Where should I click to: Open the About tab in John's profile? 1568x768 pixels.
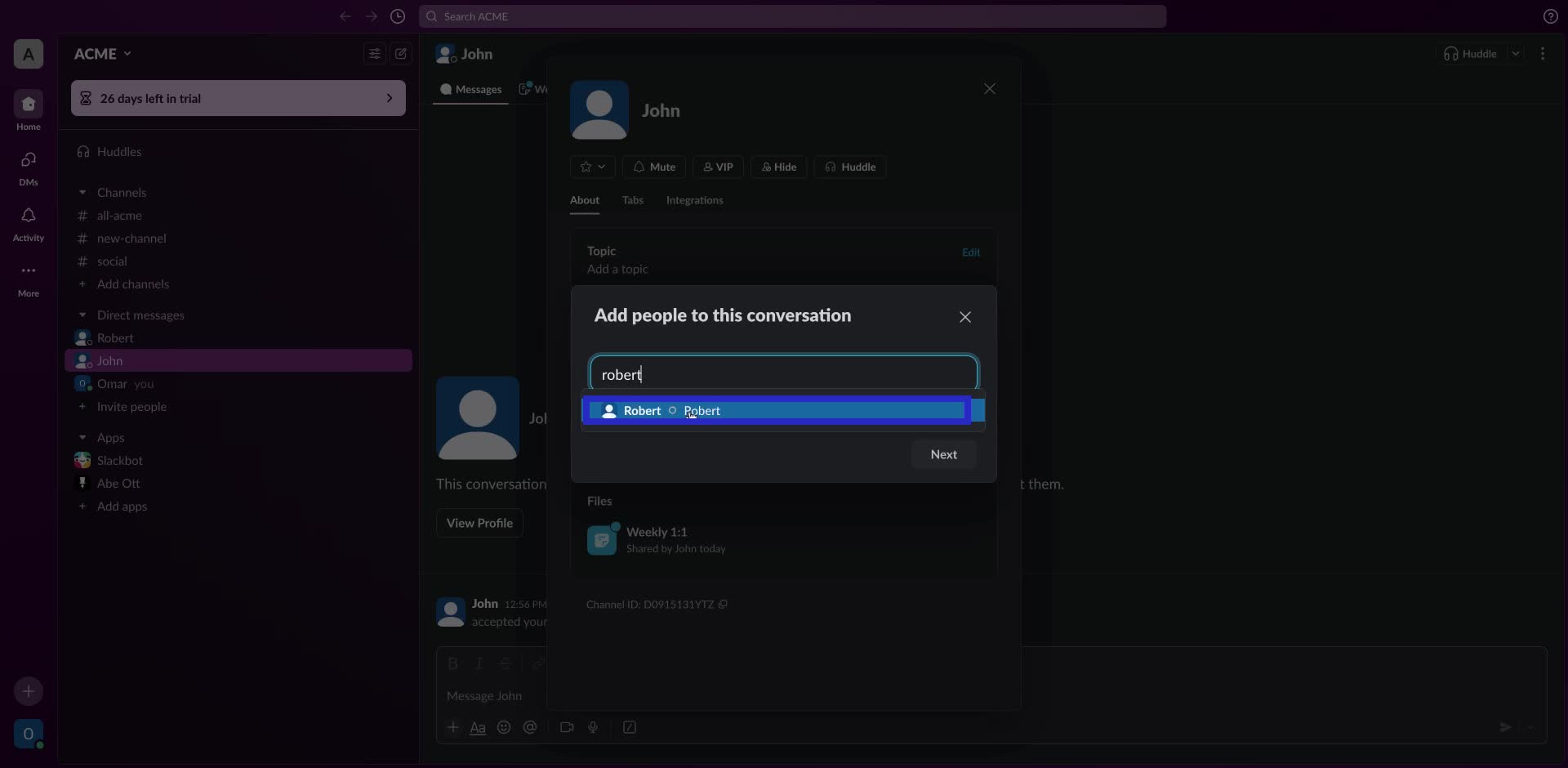coord(585,200)
